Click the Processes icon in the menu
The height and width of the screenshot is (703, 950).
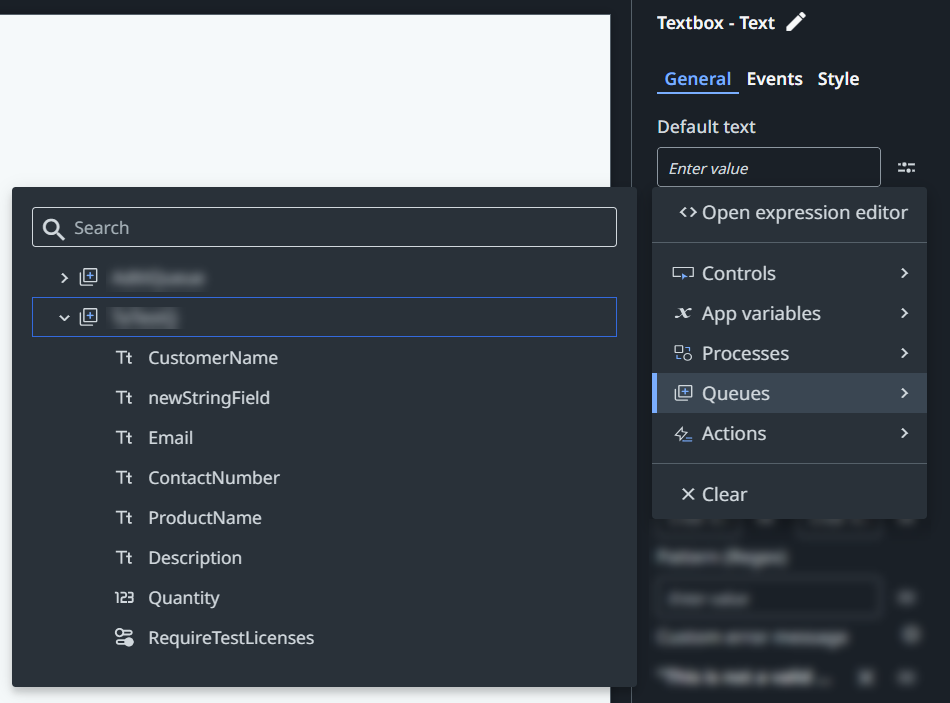pyautogui.click(x=683, y=353)
